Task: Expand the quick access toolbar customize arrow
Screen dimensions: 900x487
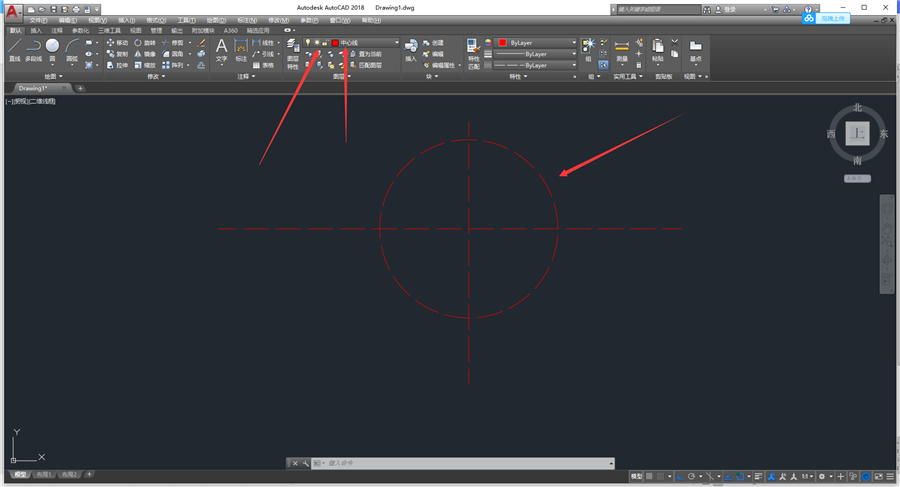Action: (x=97, y=10)
